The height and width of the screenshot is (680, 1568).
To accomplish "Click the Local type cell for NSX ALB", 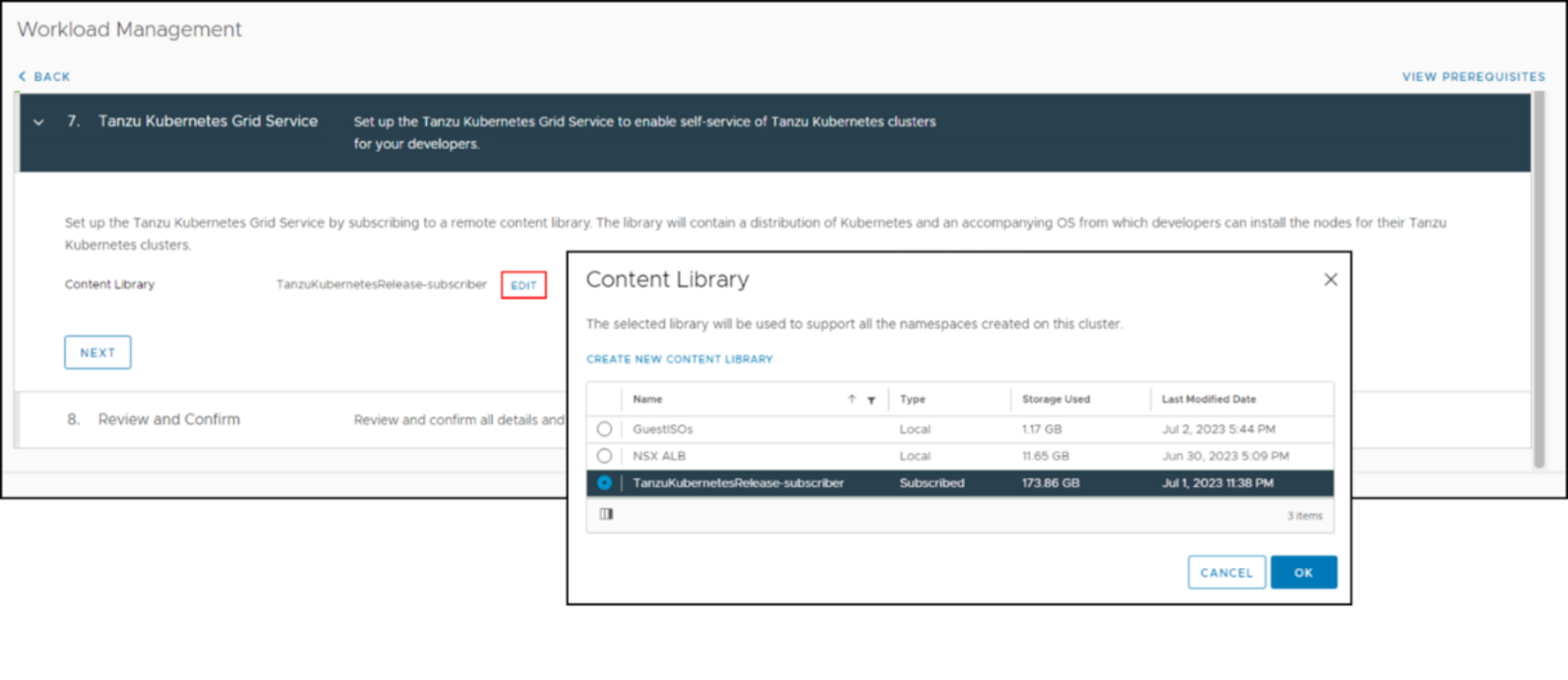I will (915, 456).
